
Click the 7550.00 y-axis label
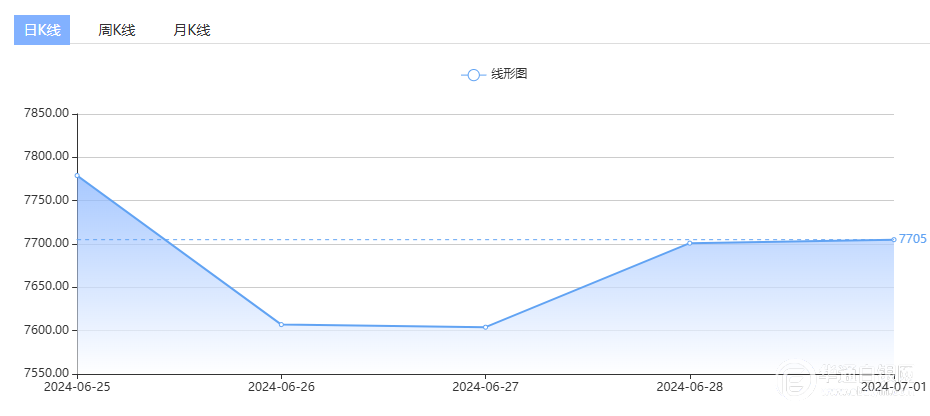(x=46, y=373)
